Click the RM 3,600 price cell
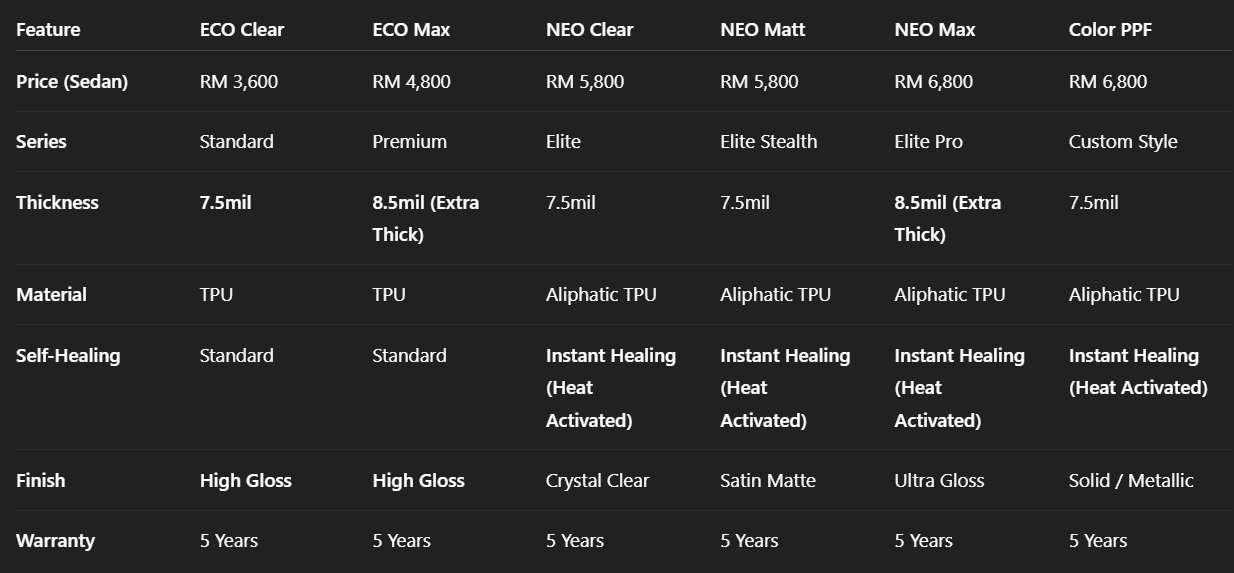1234x573 pixels. 239,82
